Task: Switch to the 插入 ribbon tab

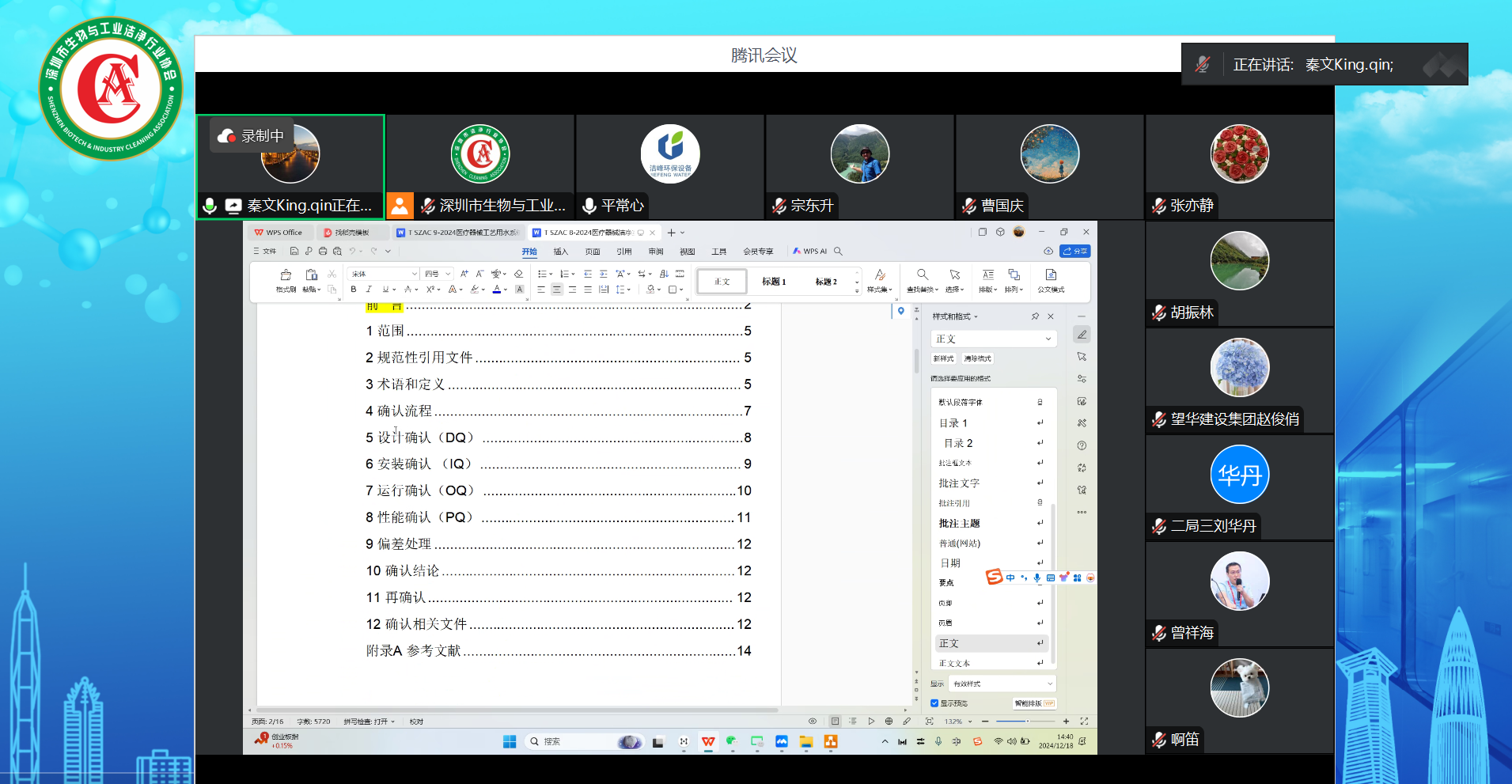Action: point(561,251)
